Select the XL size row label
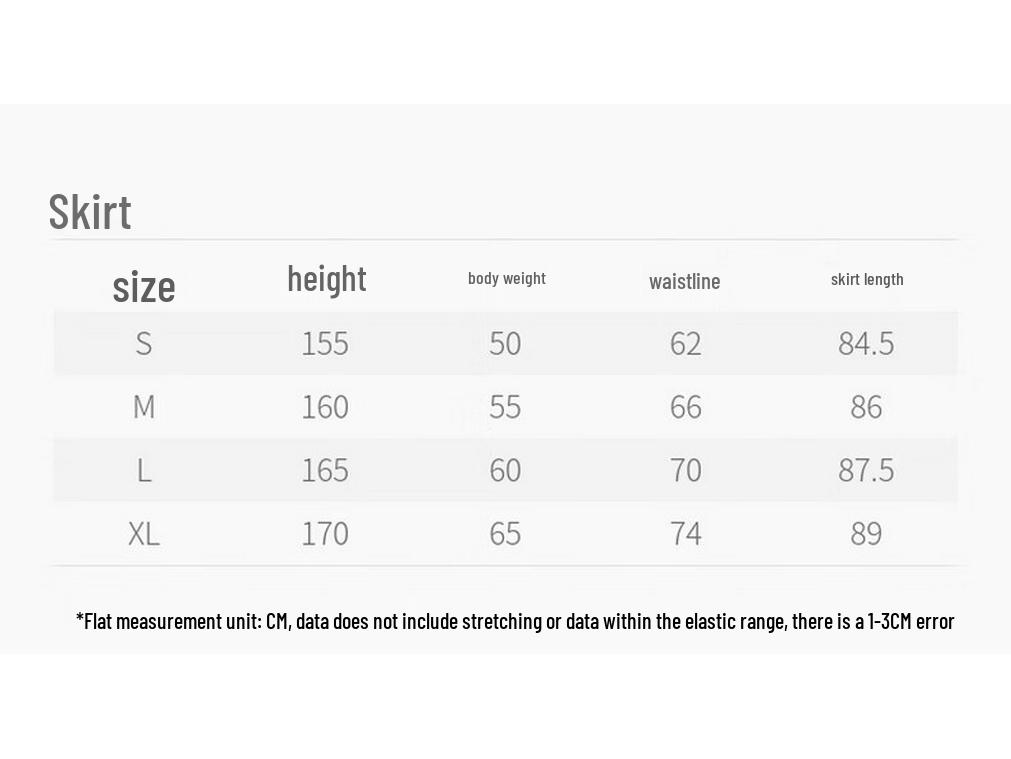Screen dimensions: 1011x759 (144, 534)
